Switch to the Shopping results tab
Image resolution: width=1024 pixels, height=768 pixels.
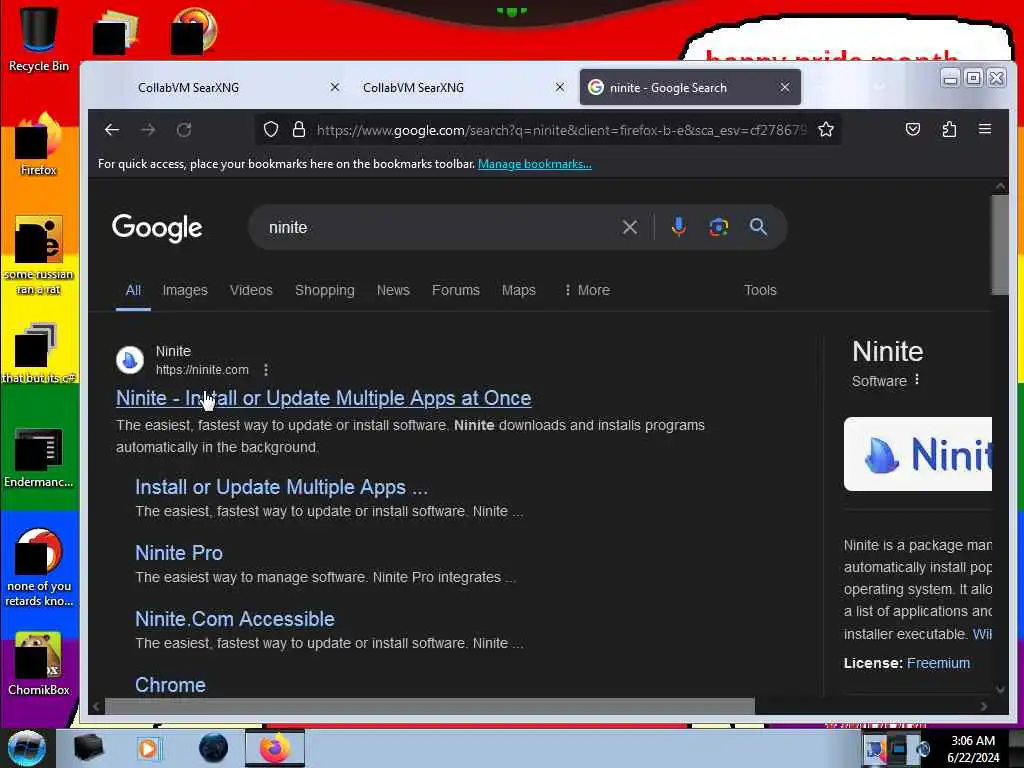coord(325,290)
